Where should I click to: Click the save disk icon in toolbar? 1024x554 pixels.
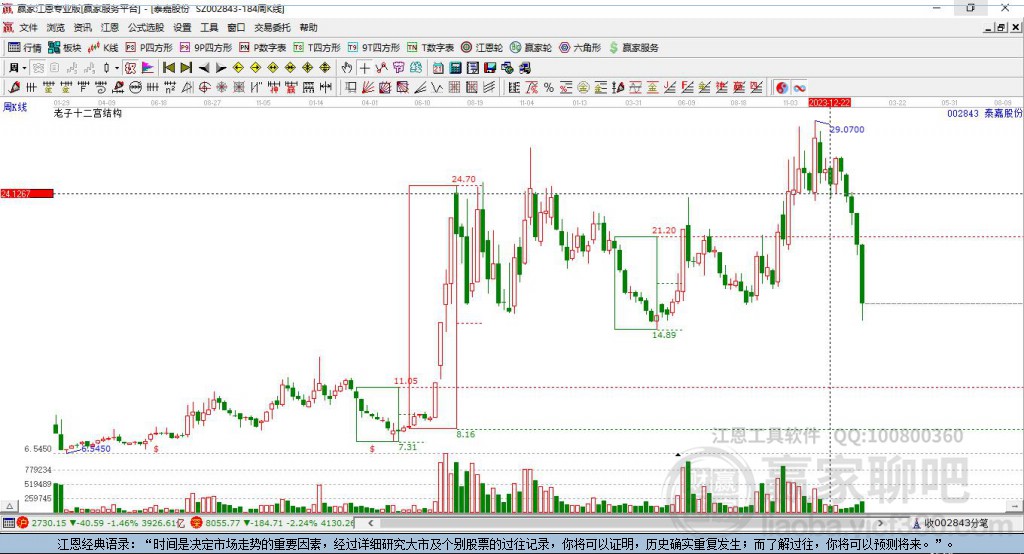tap(490, 68)
